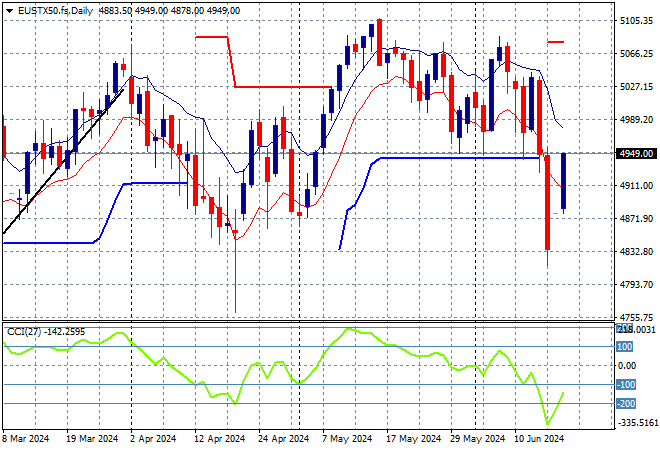Expand the triangle arrow beside EUSTX50.fs symbol
660x450 pixels.
click(x=9, y=11)
